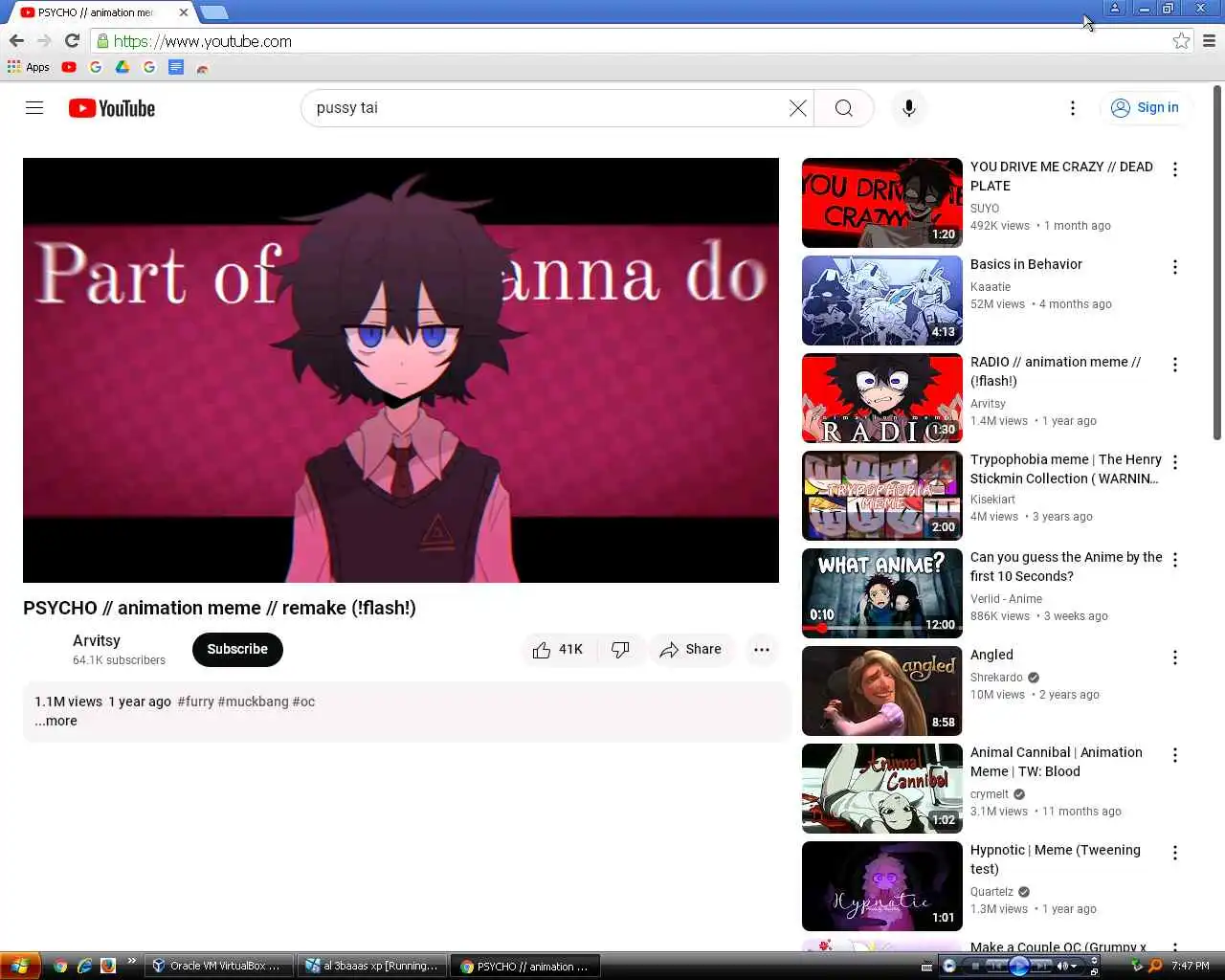1225x980 pixels.
Task: Select PSYCHO // animation taskbar item
Action: [524, 967]
